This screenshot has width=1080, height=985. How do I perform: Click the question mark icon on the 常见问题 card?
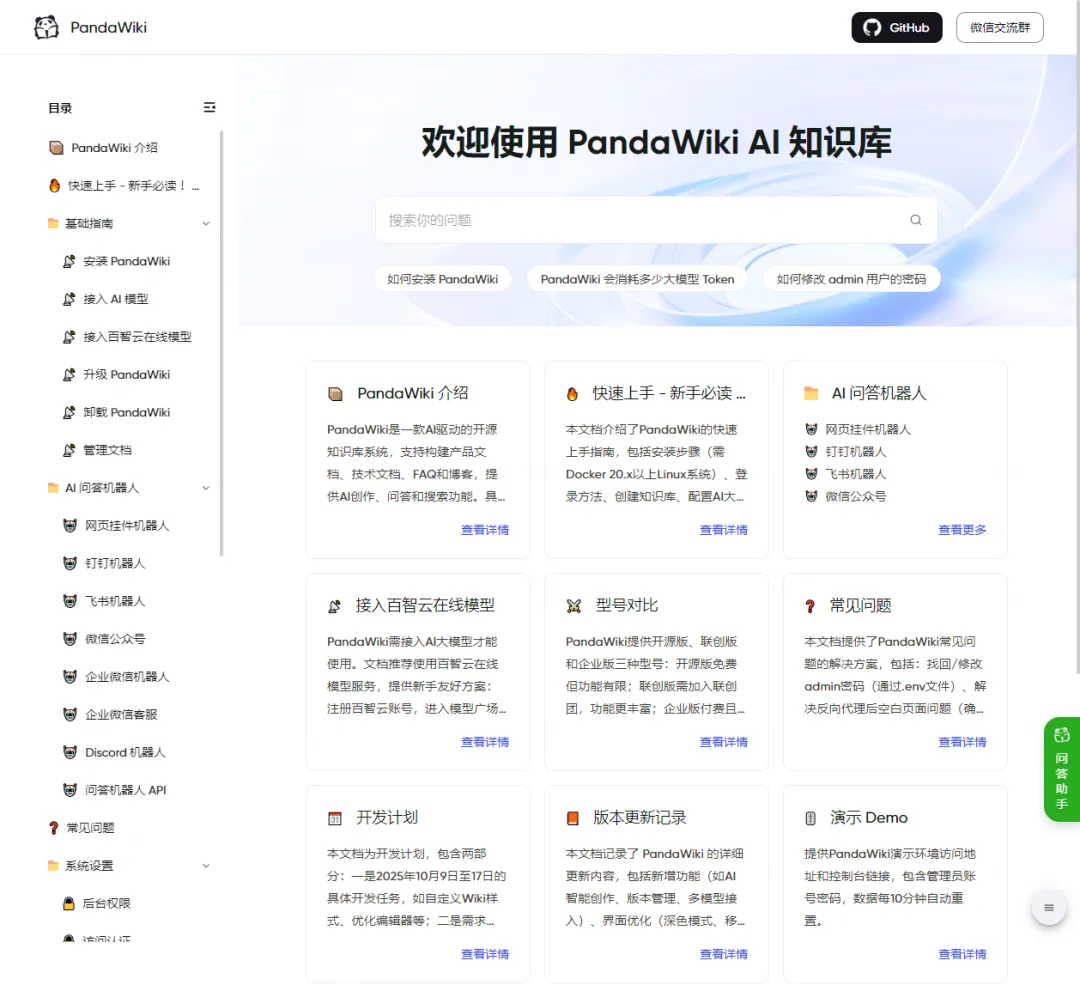coord(811,605)
